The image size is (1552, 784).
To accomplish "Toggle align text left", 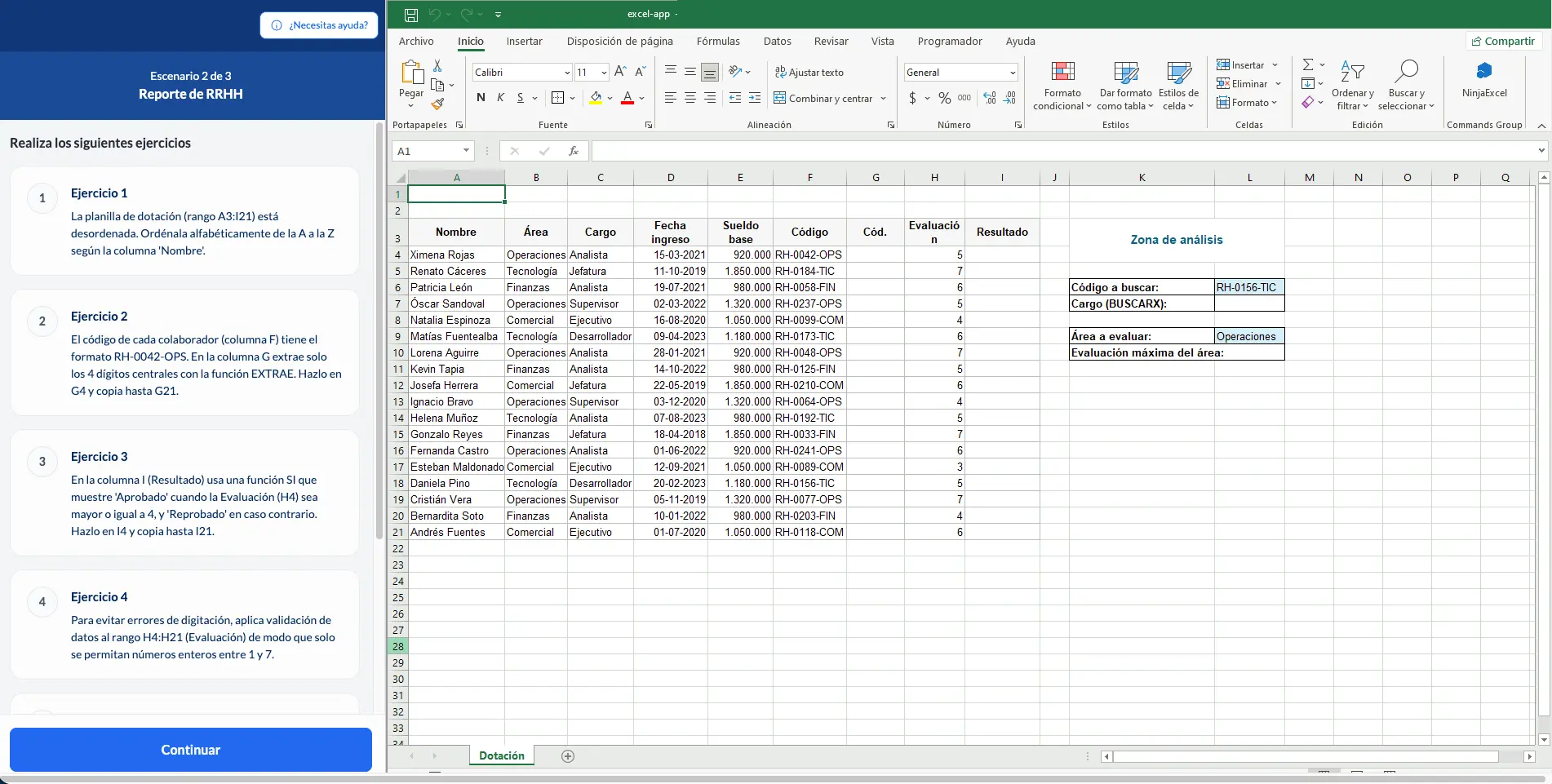I will (x=671, y=98).
